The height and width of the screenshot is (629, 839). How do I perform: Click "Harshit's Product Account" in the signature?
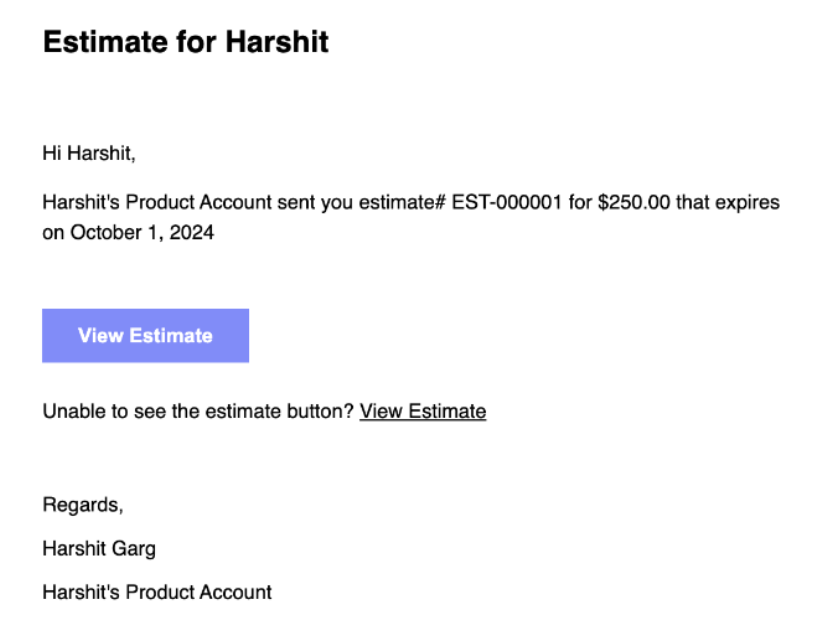coord(157,592)
